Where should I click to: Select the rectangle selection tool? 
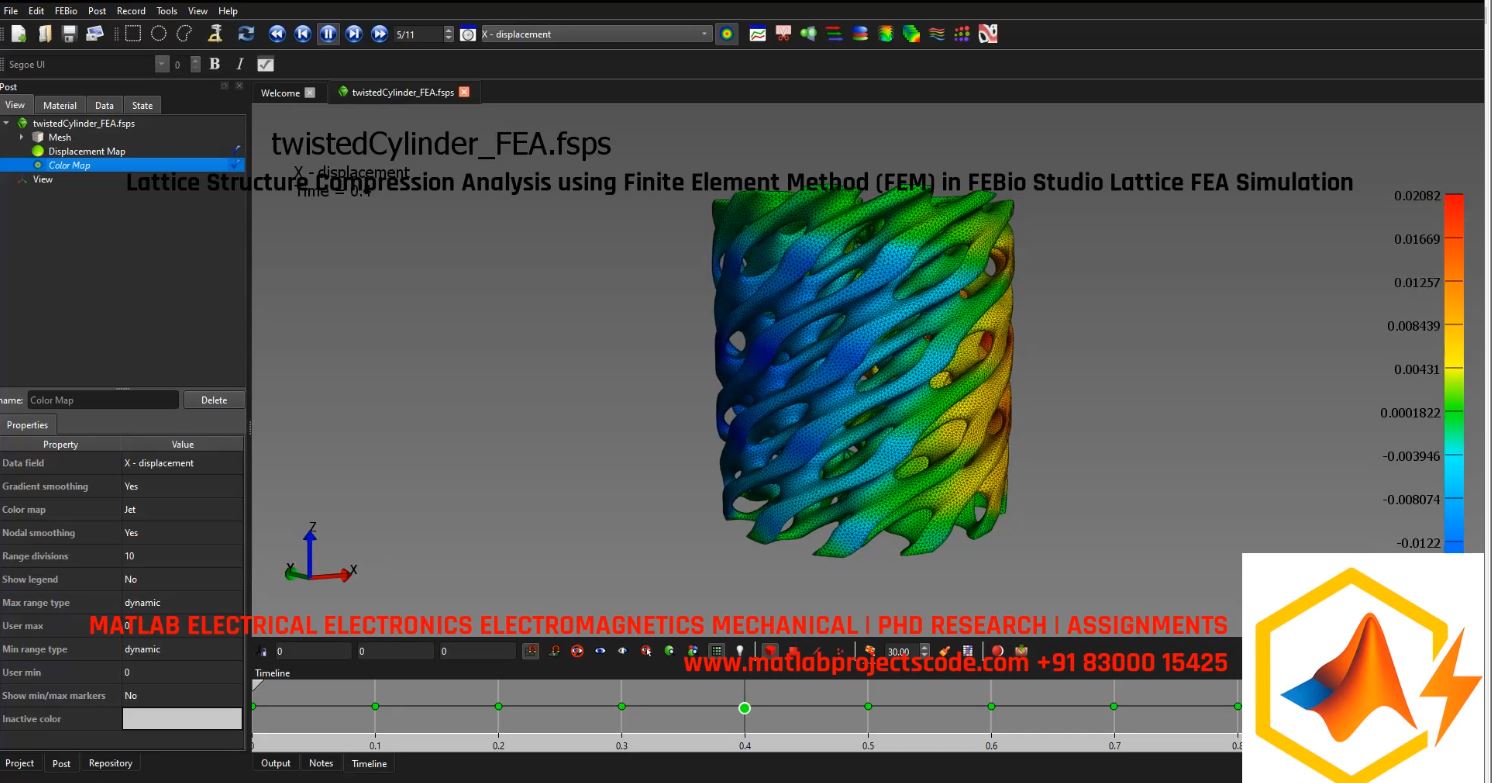tap(131, 33)
